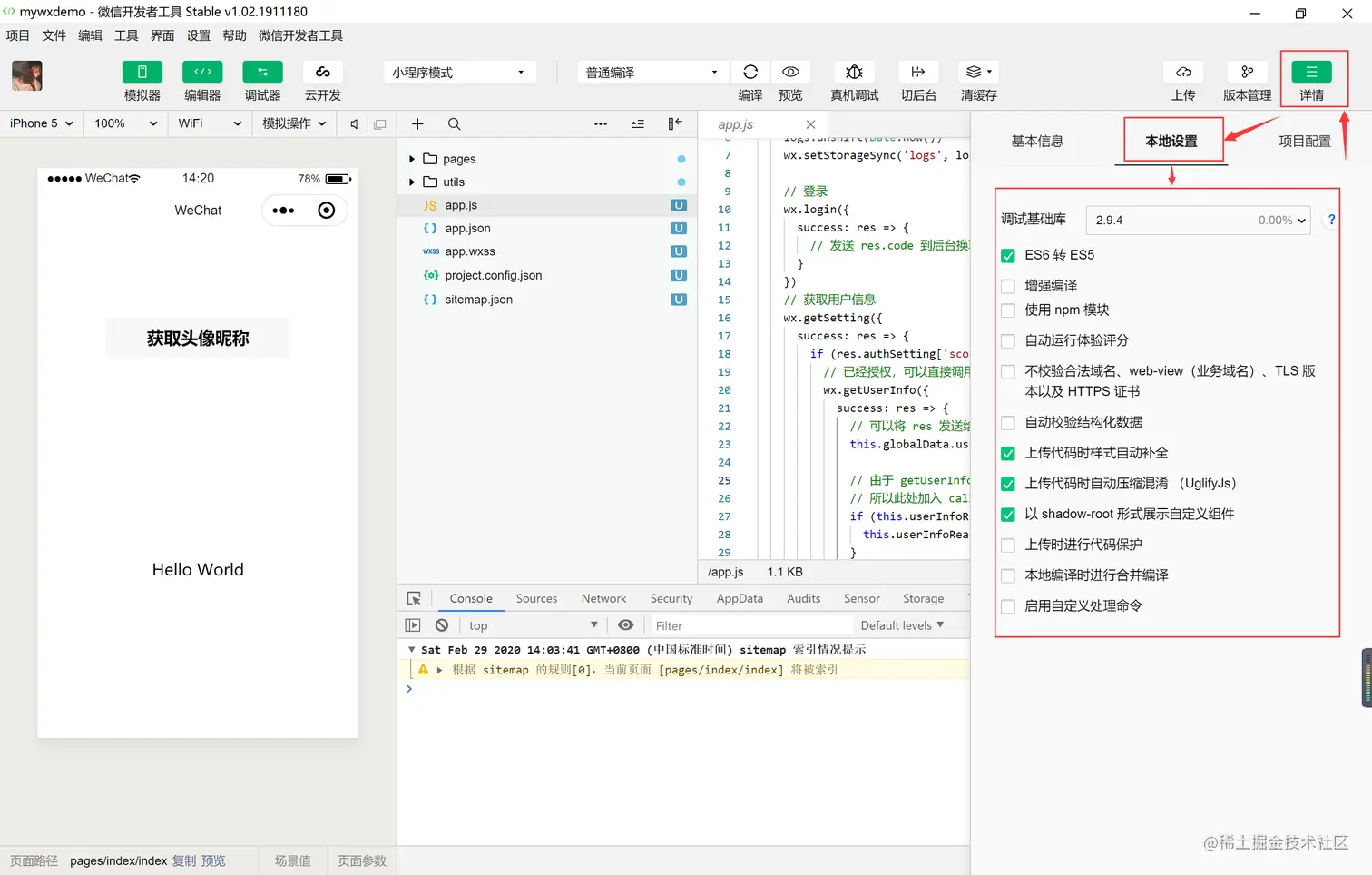Click 页面参数 in bottom bar
The width and height of the screenshot is (1372, 875).
pos(362,860)
